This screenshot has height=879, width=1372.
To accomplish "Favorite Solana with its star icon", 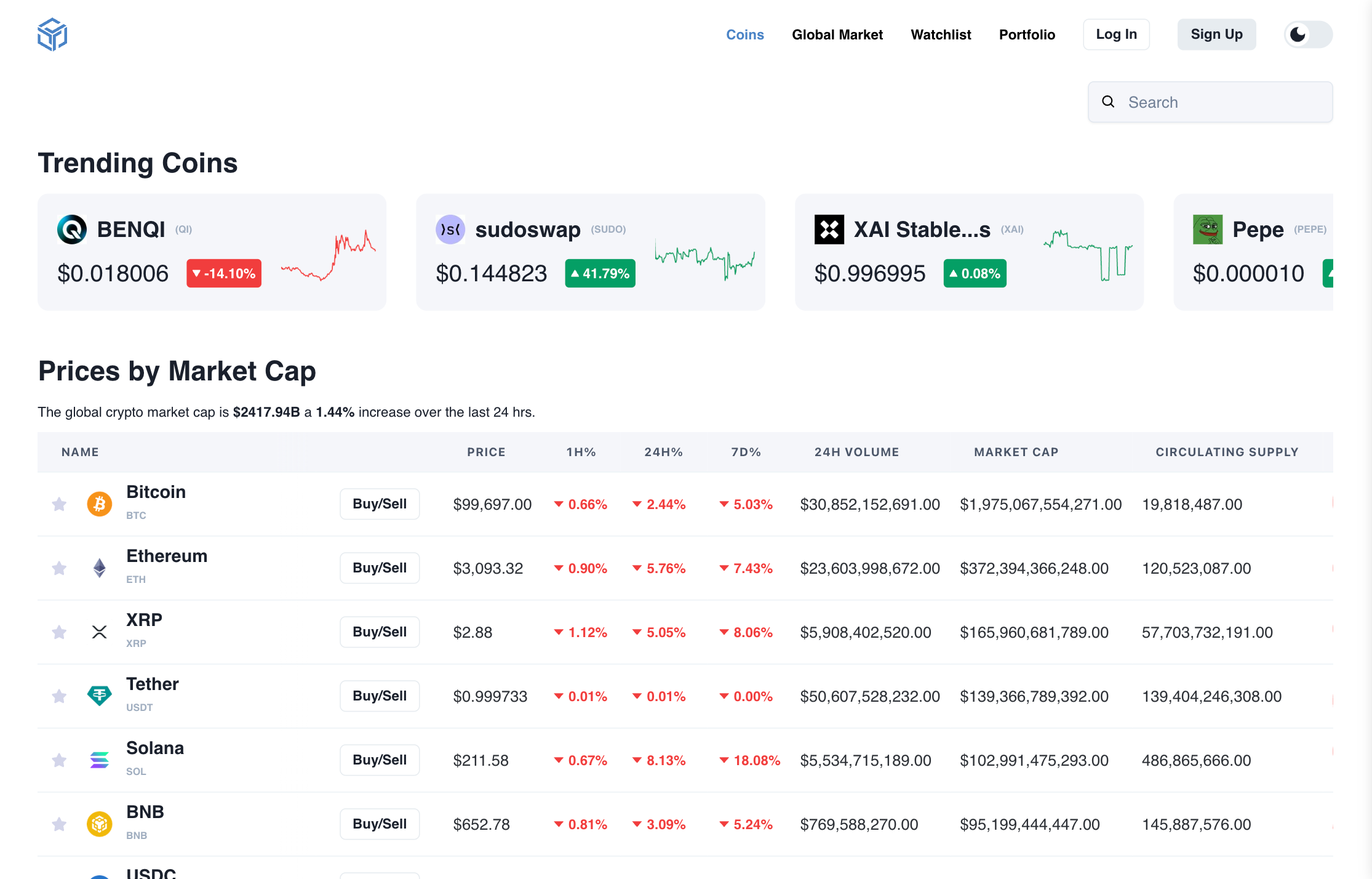I will click(x=59, y=760).
